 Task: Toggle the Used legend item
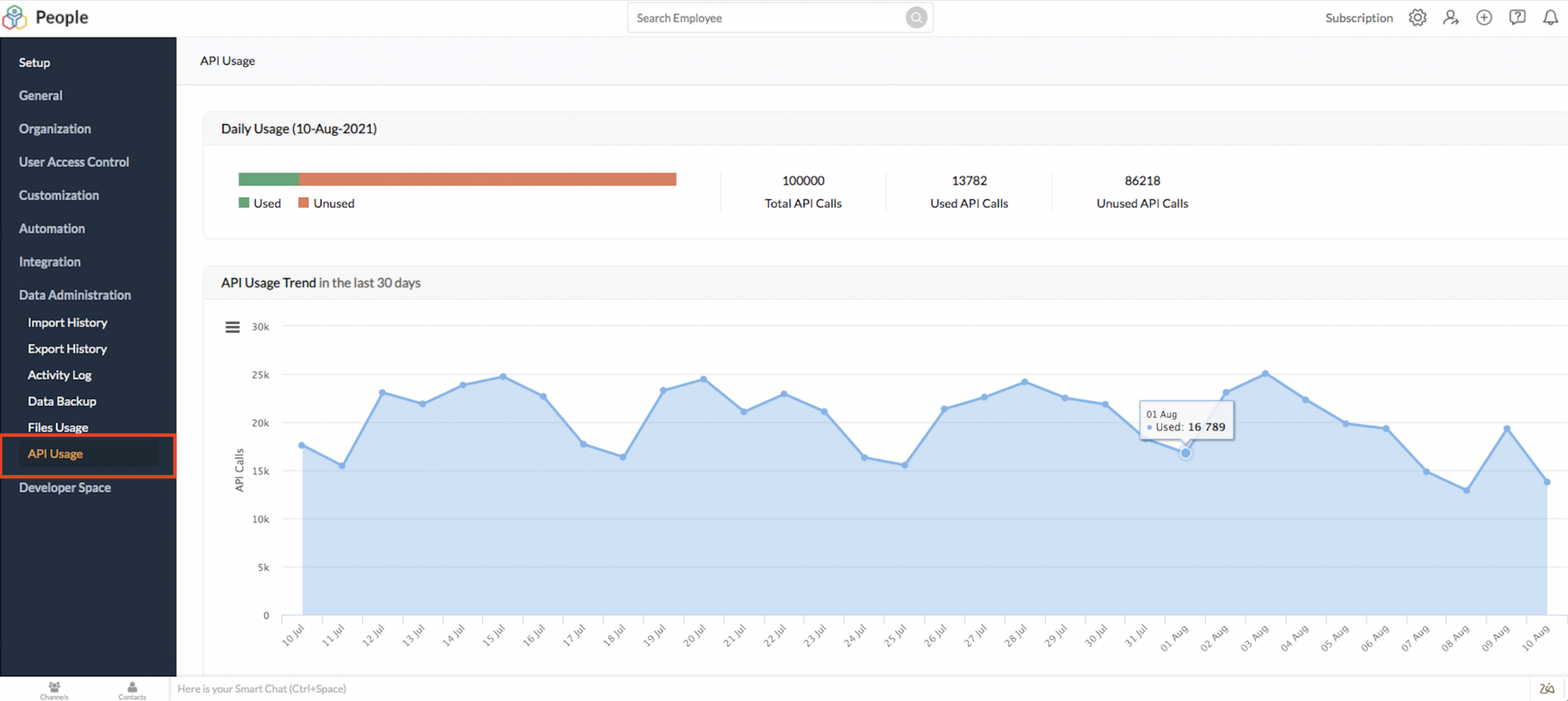point(260,203)
